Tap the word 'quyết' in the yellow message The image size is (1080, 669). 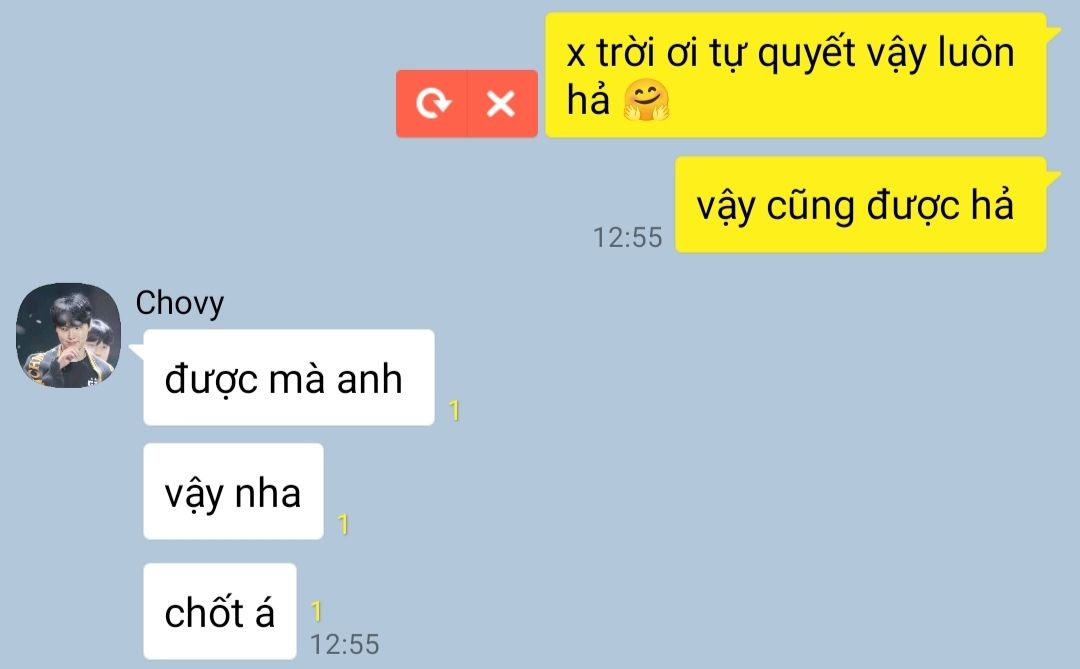pos(806,54)
